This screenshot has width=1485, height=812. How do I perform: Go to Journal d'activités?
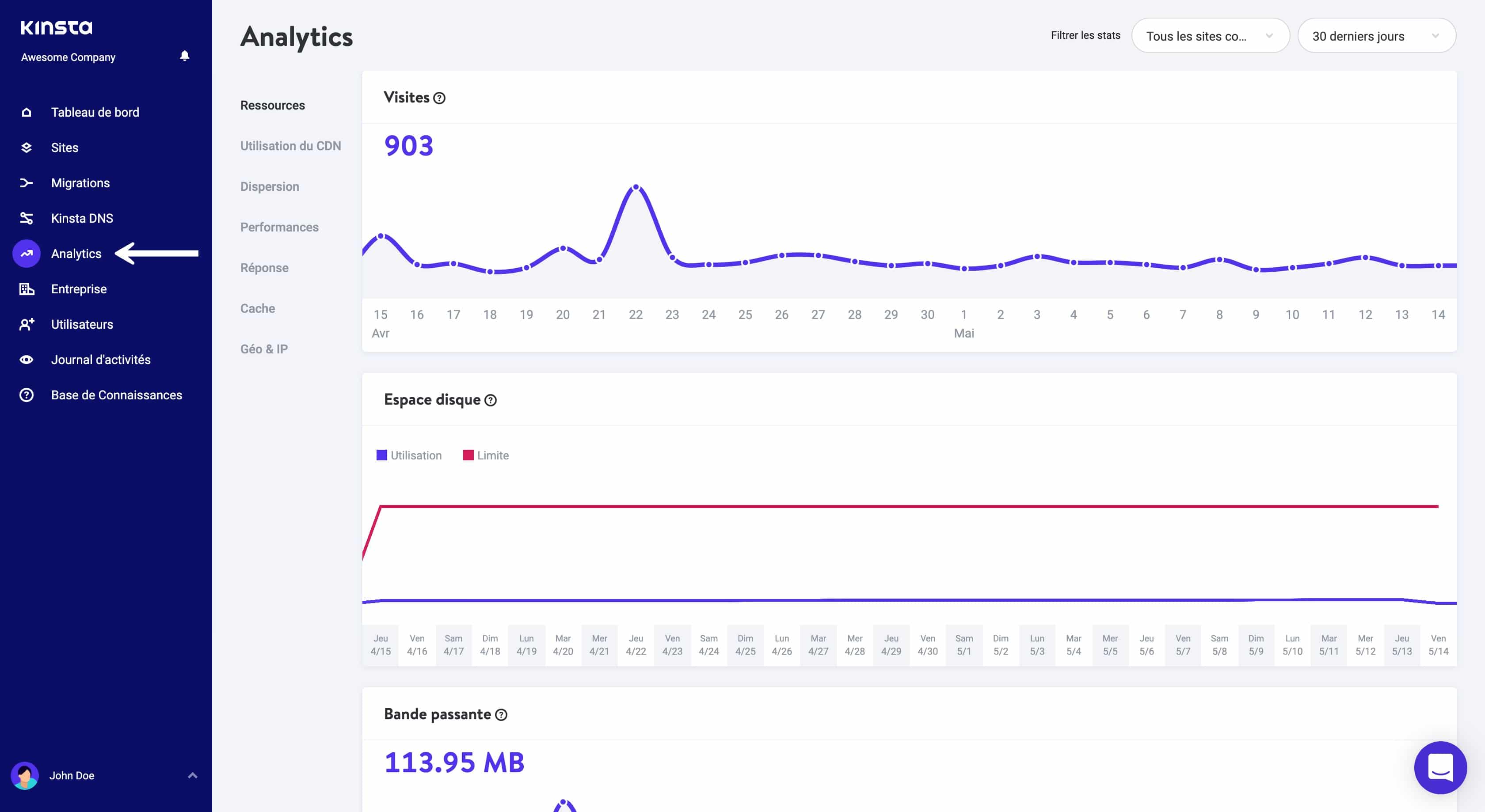tap(100, 359)
